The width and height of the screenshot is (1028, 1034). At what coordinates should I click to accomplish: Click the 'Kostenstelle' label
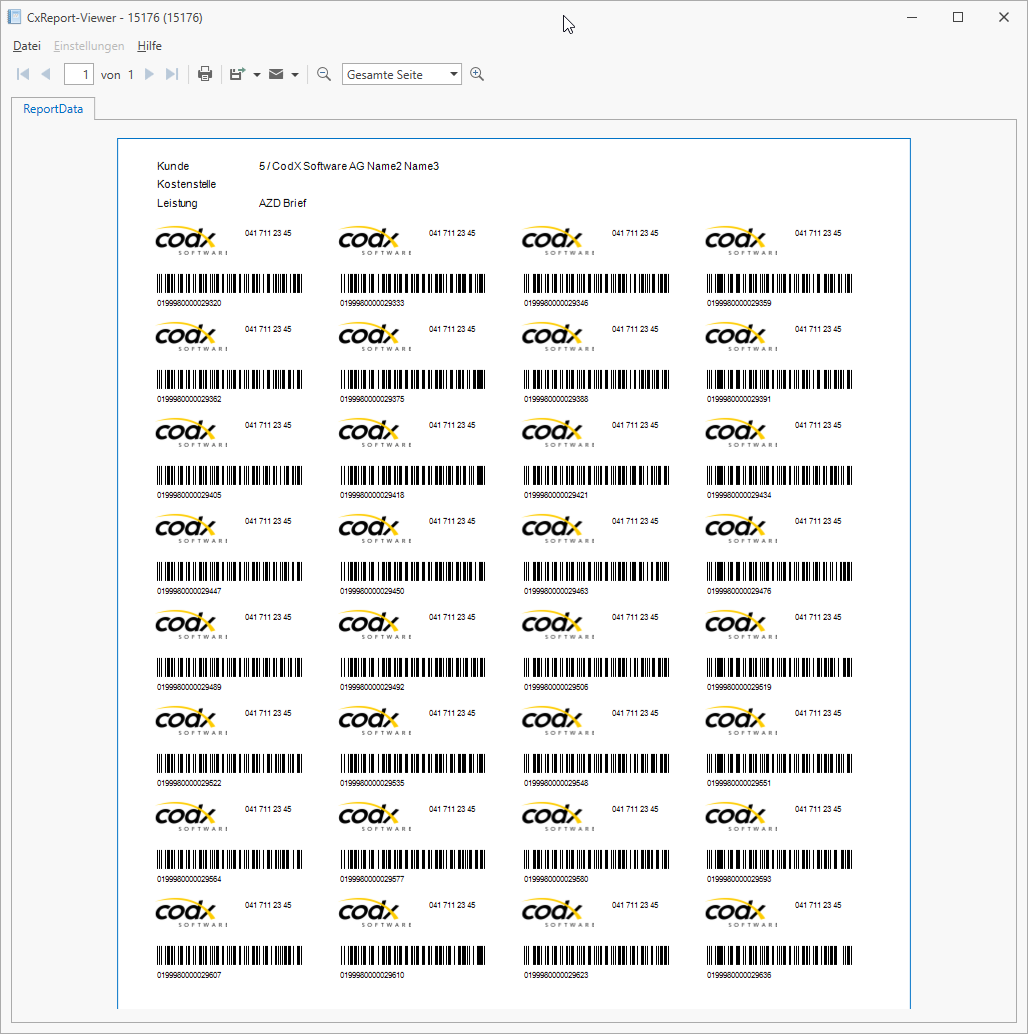click(x=186, y=184)
